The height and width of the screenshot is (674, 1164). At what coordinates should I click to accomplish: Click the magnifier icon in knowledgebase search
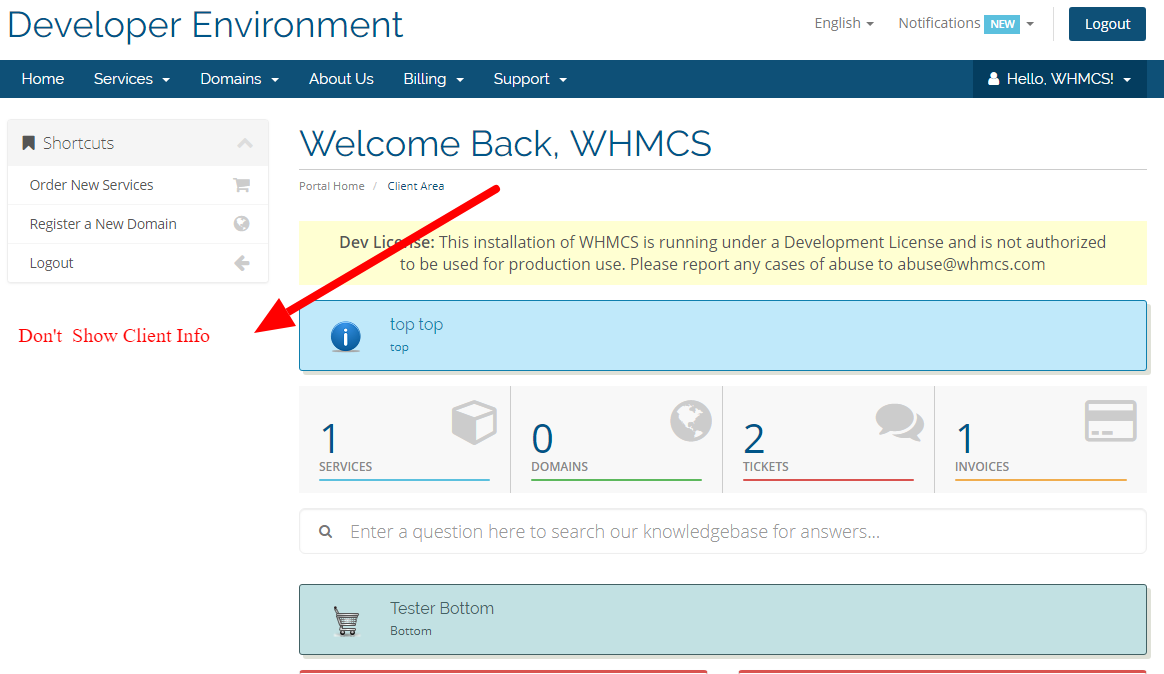click(x=325, y=531)
